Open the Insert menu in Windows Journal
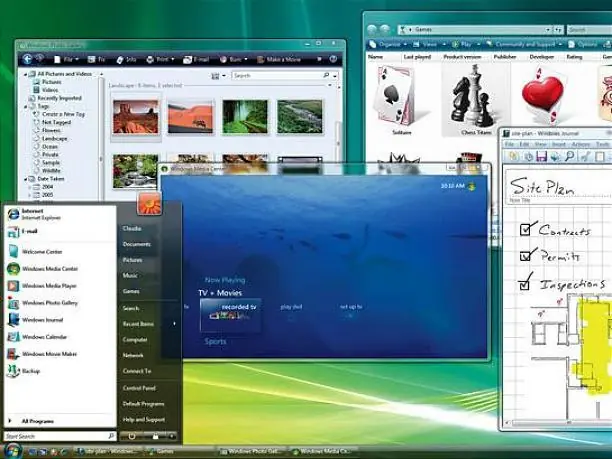612x459 pixels. [x=559, y=144]
